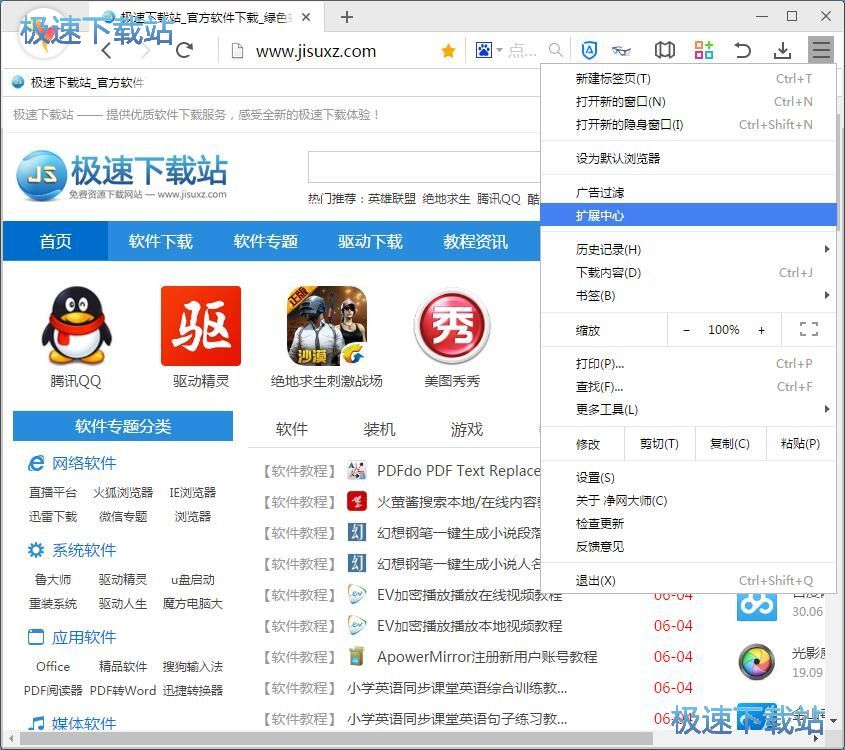The width and height of the screenshot is (845, 750).
Task: Click 设为默认浏览器 menu item
Action: 688,158
